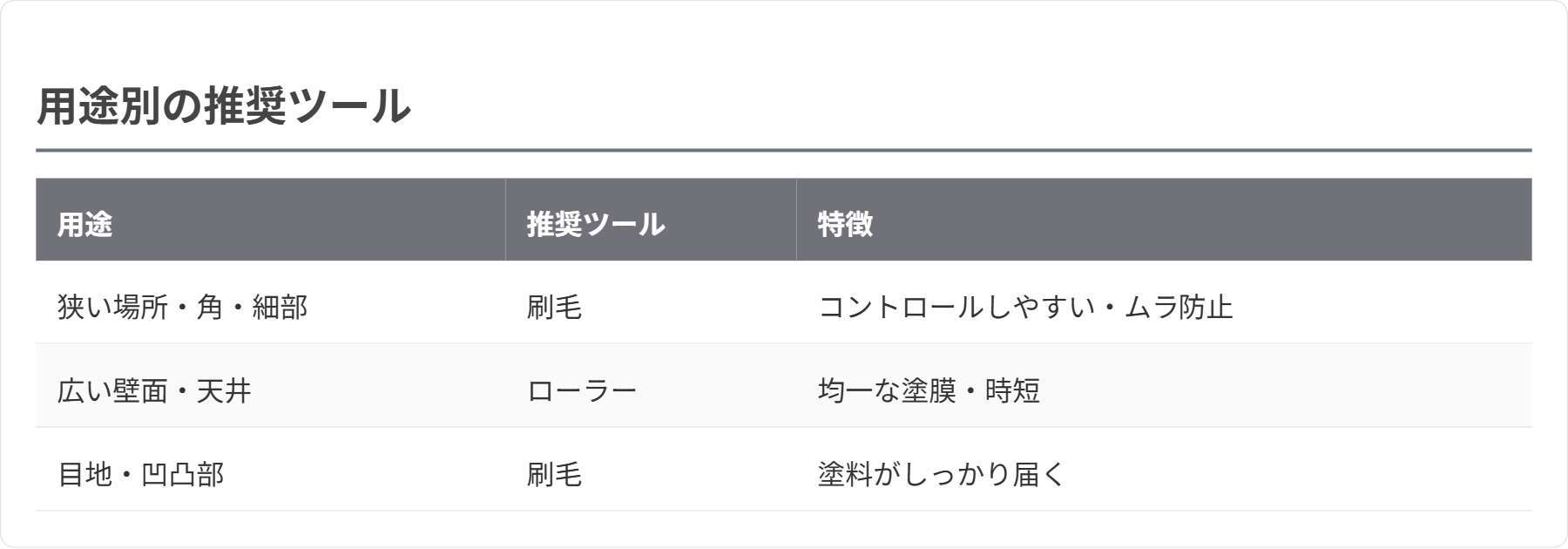Click the word 角 in first row
1568x549 pixels.
210,308
